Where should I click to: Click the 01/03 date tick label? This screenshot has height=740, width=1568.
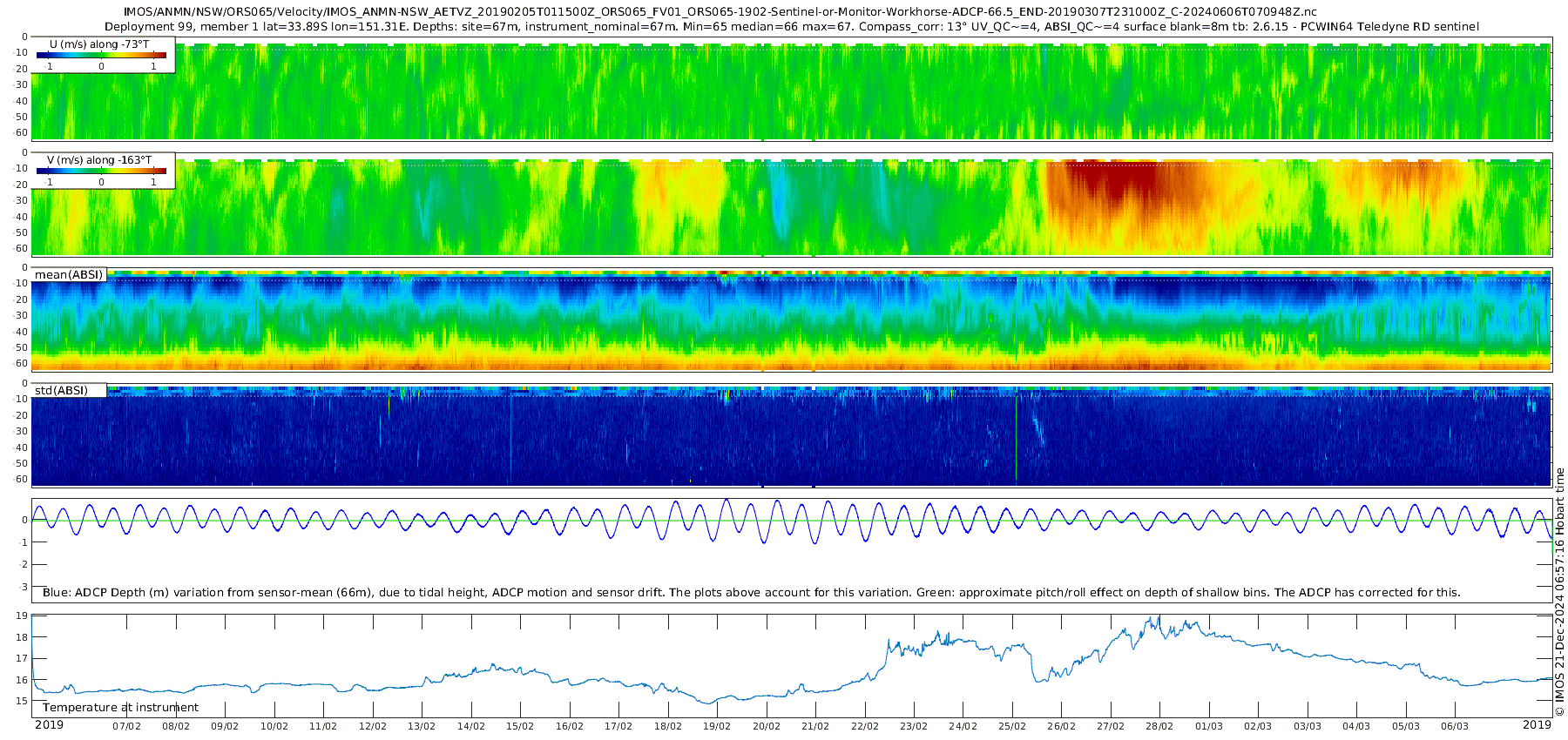pyautogui.click(x=1209, y=726)
